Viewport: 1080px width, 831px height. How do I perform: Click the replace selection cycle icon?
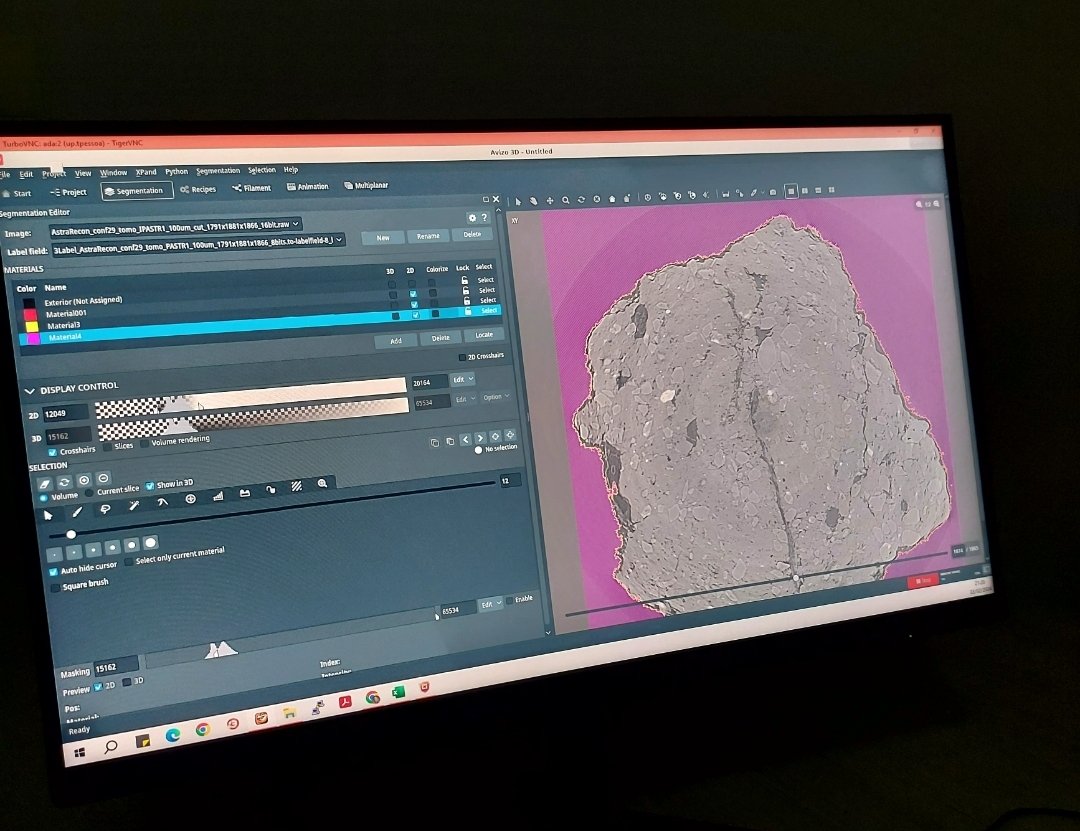tap(64, 482)
